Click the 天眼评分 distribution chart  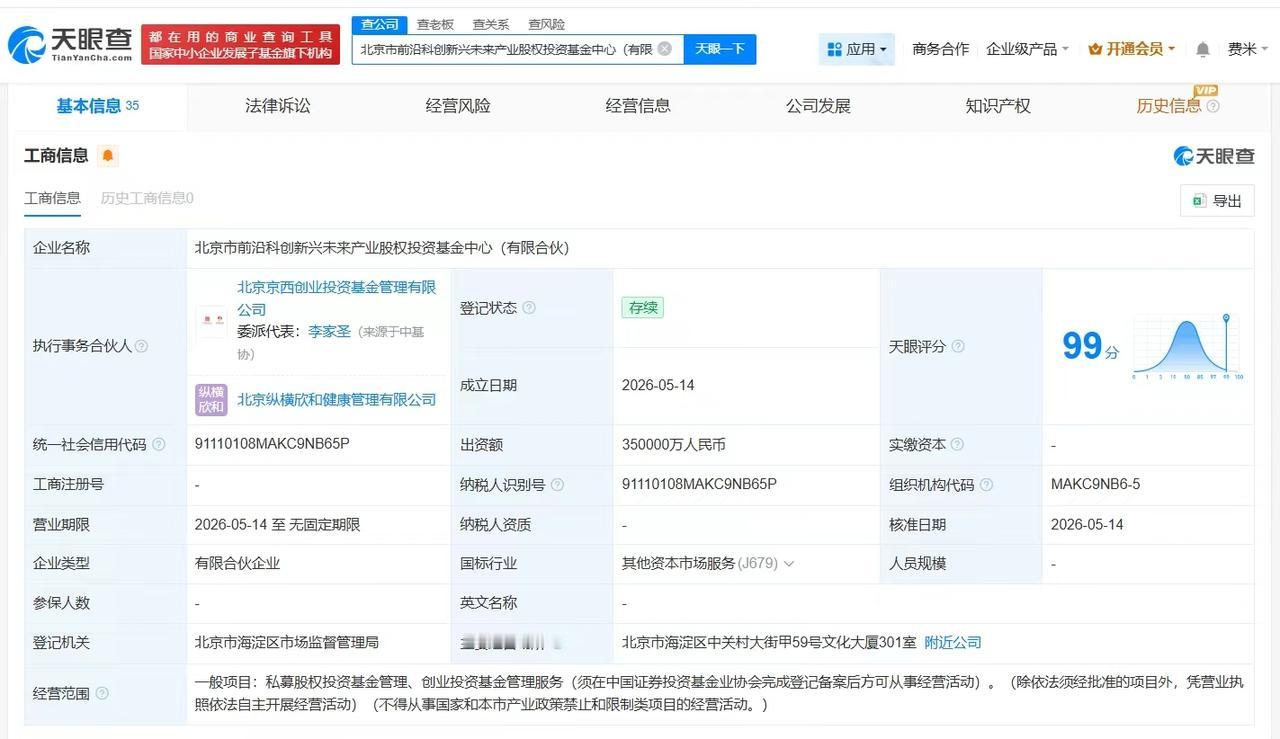1187,347
